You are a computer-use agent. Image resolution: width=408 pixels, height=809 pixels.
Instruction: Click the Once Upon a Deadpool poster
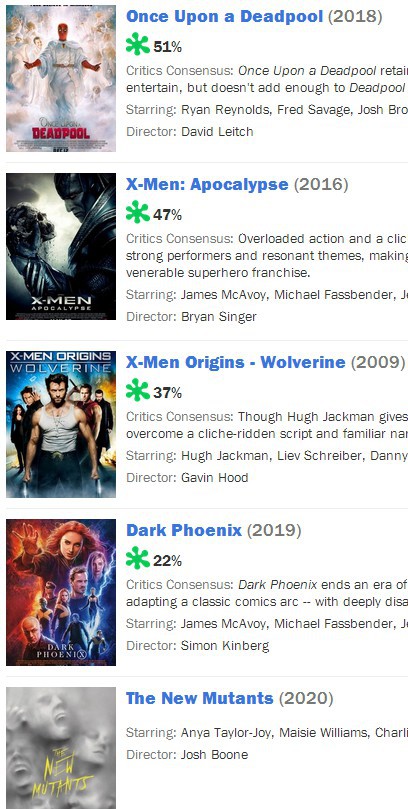(x=61, y=78)
